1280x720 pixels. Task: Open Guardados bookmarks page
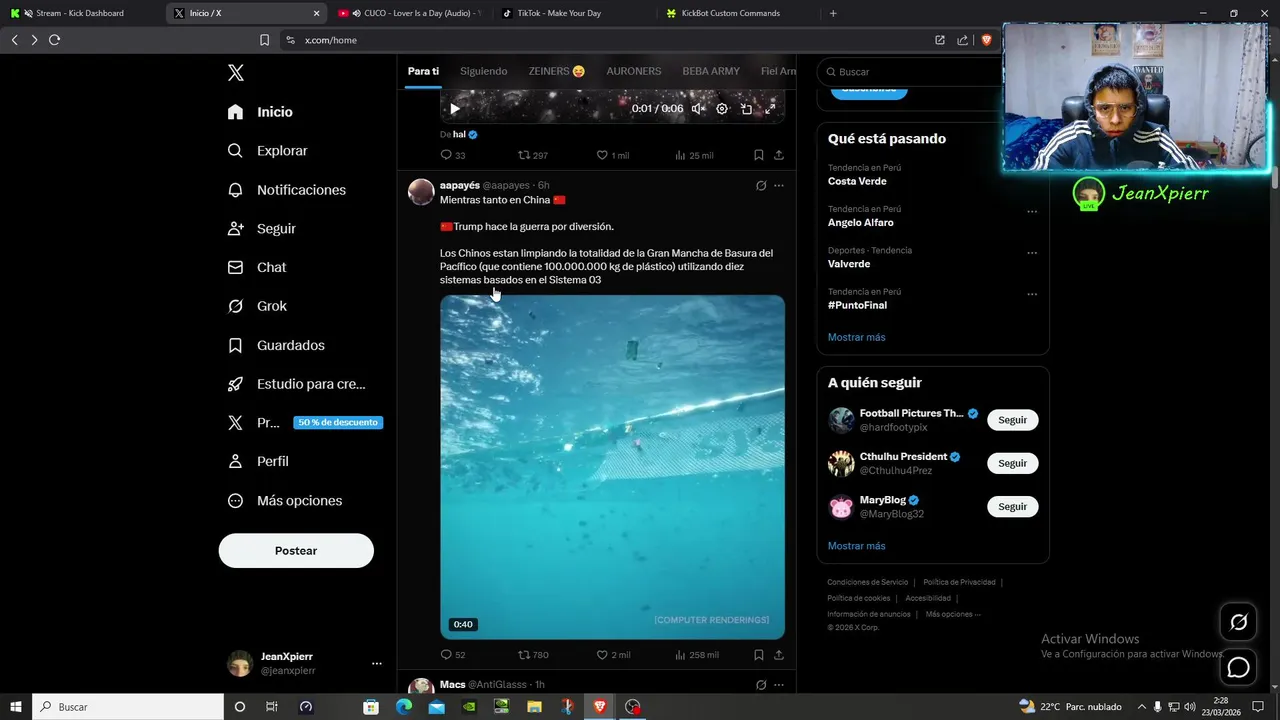pos(276,345)
